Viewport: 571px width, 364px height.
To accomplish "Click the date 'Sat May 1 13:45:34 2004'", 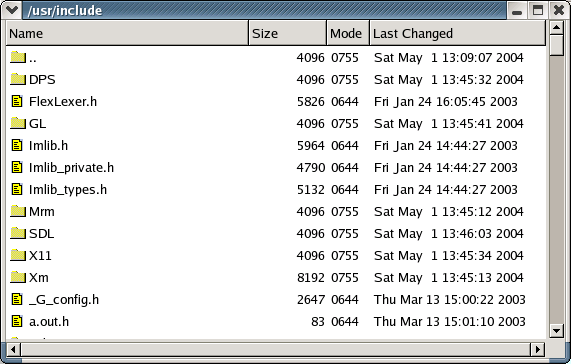I will click(449, 256).
